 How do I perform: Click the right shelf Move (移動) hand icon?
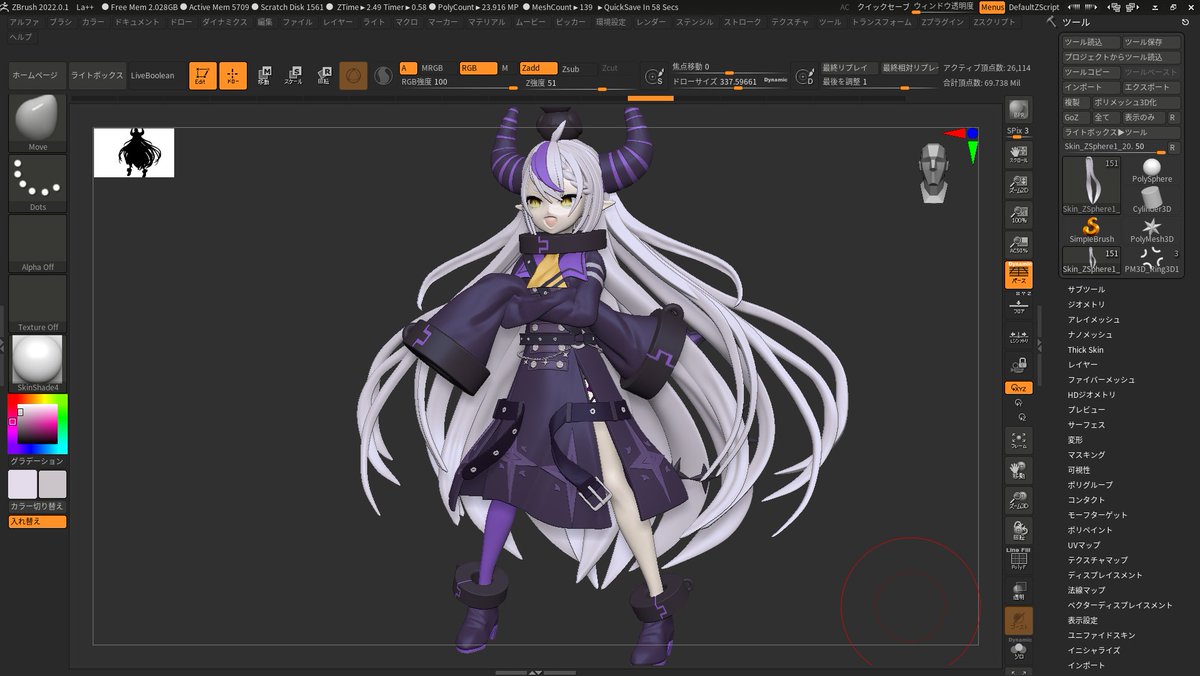[1018, 470]
